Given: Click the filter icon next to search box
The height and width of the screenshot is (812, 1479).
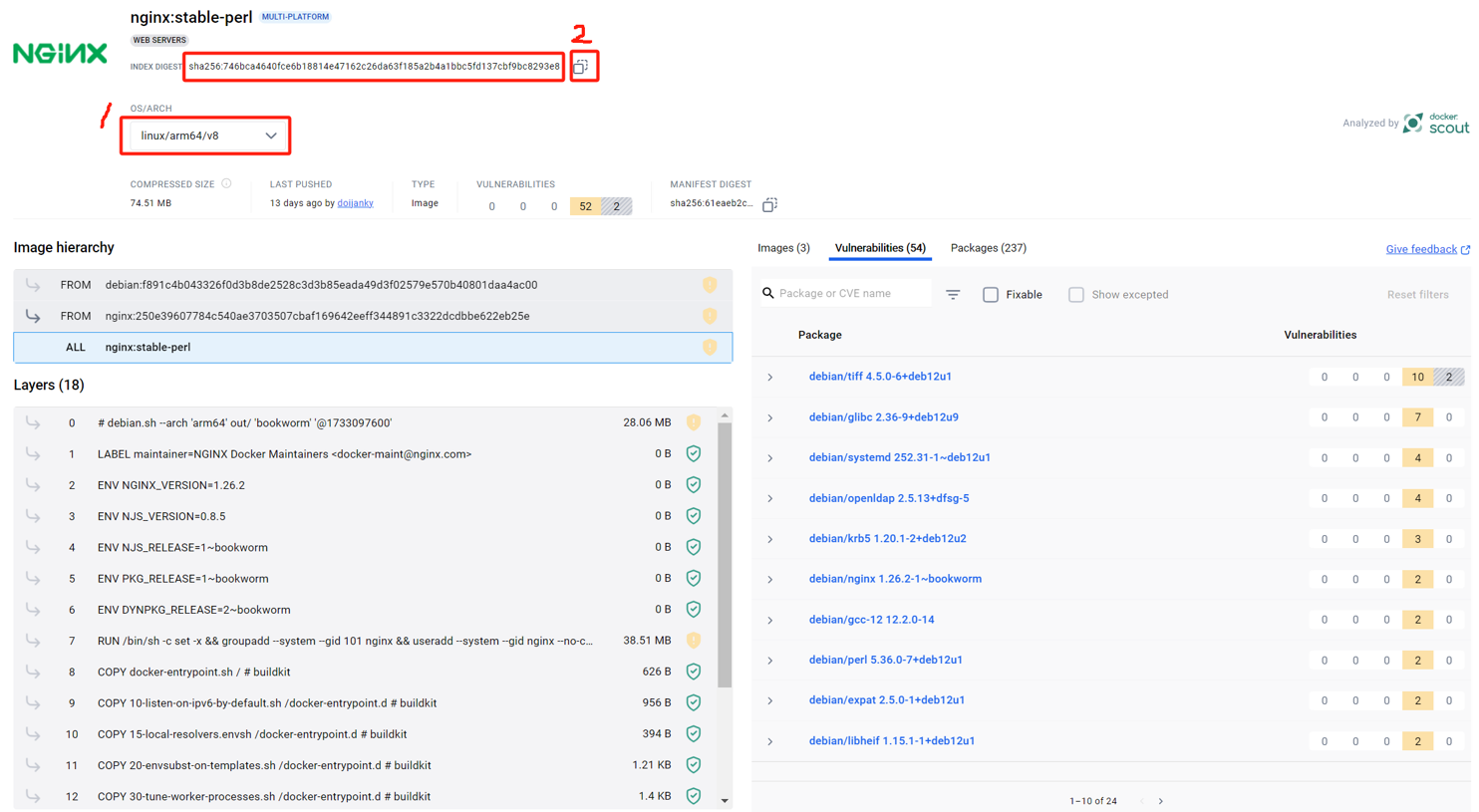Looking at the screenshot, I should [953, 295].
